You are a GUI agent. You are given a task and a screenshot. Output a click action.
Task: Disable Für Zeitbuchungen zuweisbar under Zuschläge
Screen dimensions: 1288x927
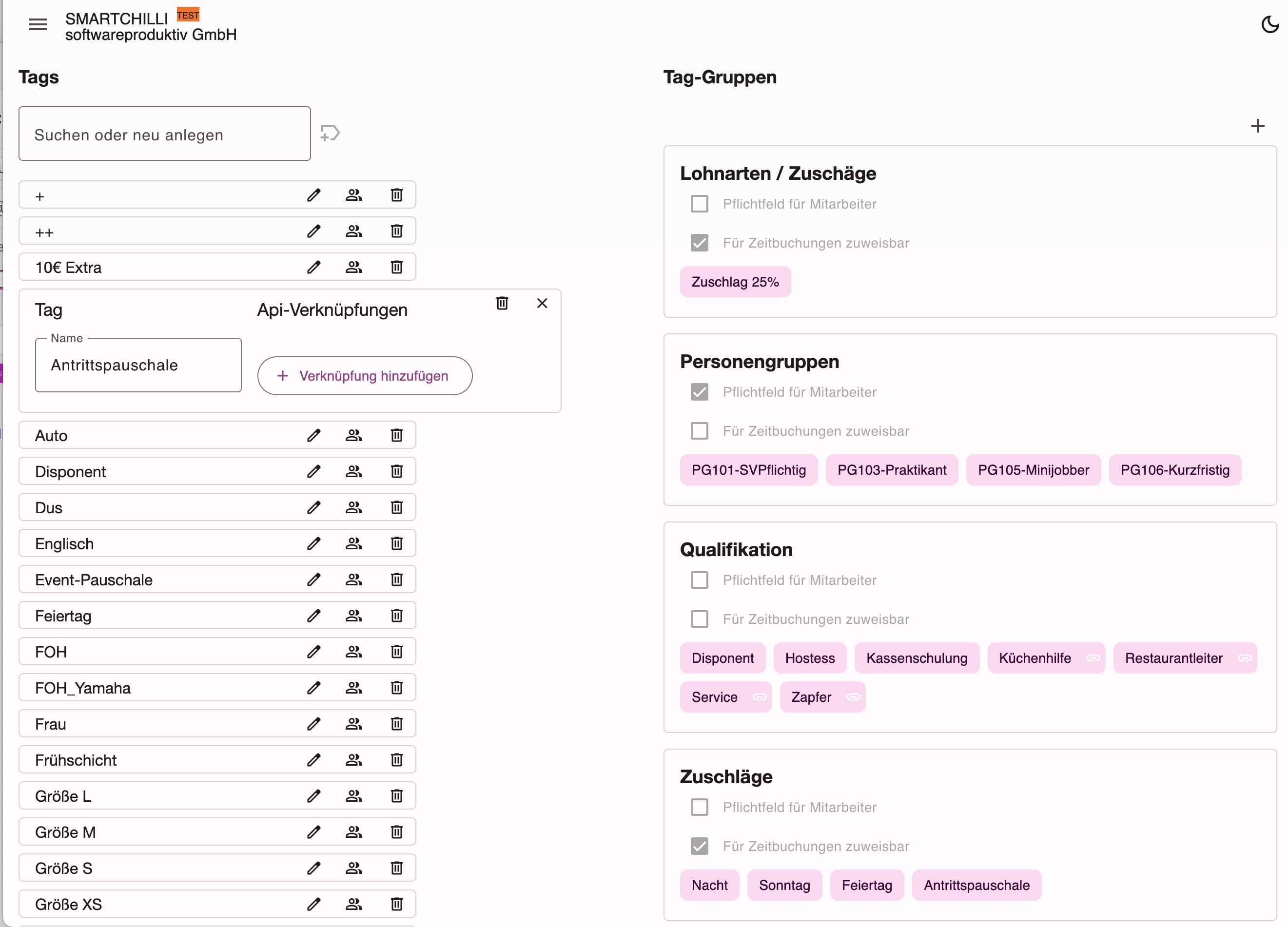coord(699,847)
